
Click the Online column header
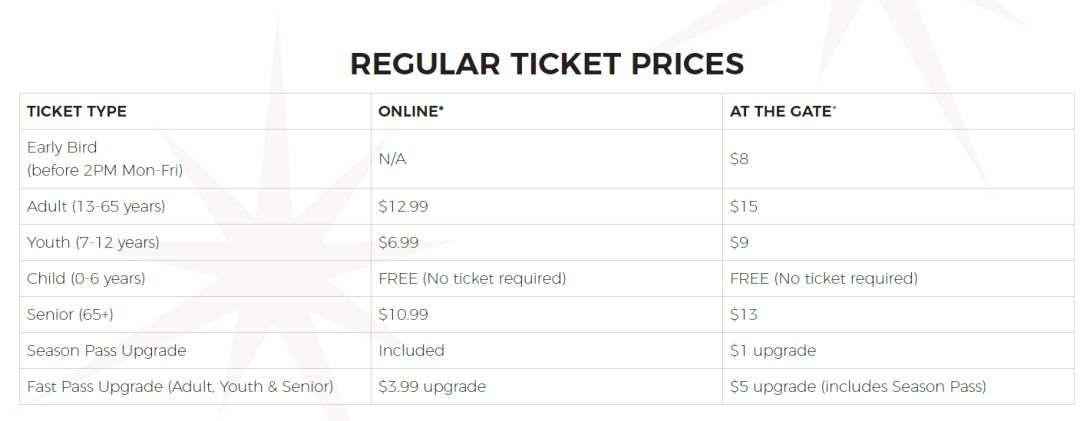click(411, 111)
